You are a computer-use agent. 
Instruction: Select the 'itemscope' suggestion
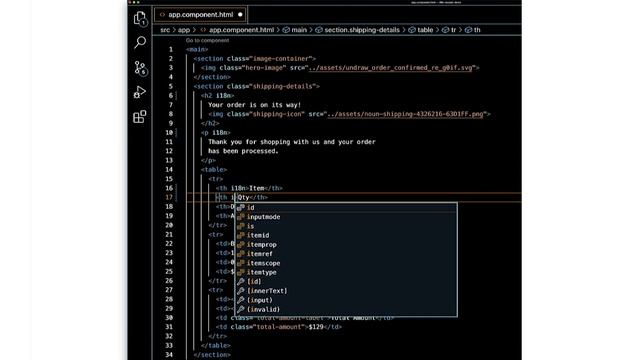[x=346, y=263]
